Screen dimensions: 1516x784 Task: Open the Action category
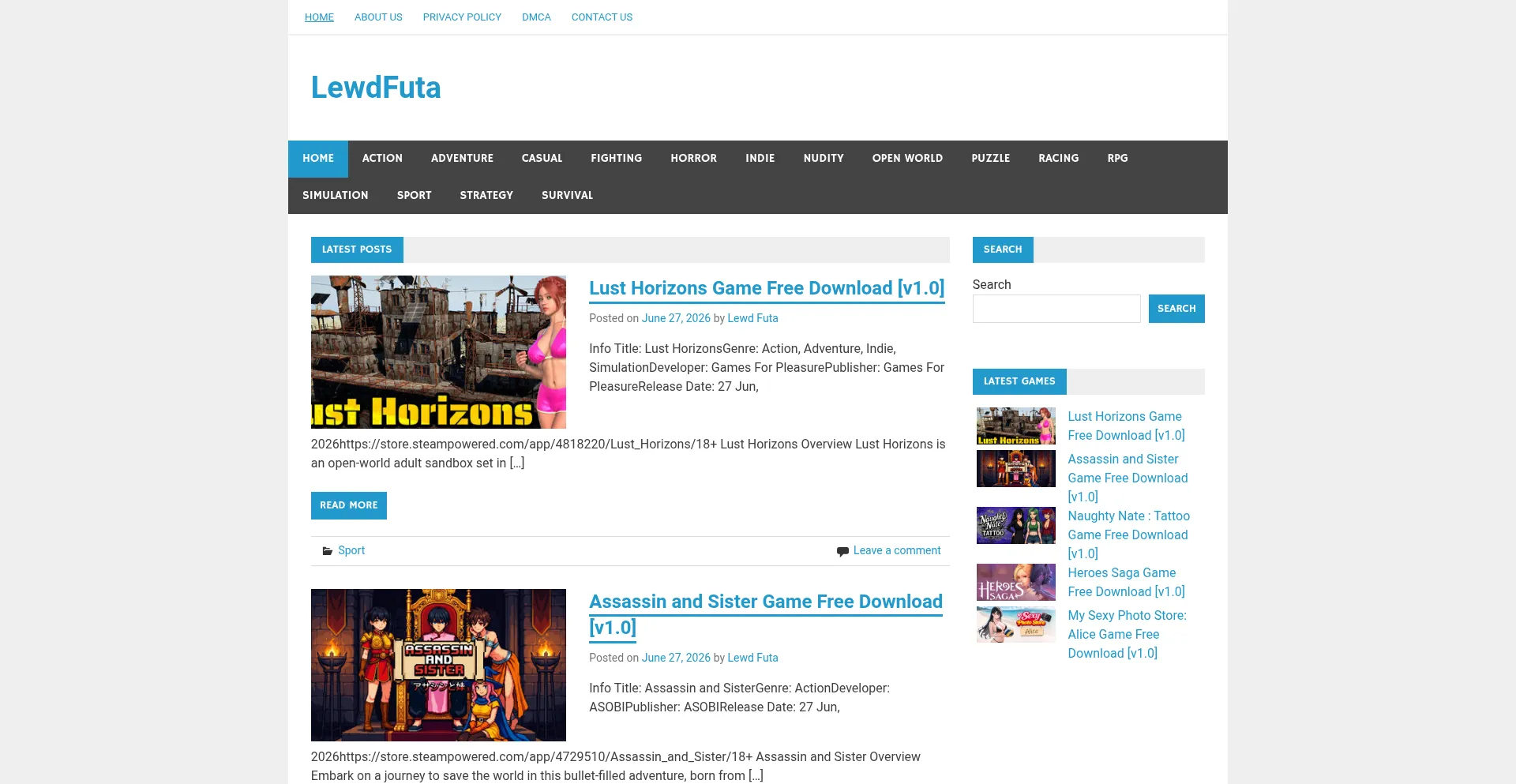point(382,159)
